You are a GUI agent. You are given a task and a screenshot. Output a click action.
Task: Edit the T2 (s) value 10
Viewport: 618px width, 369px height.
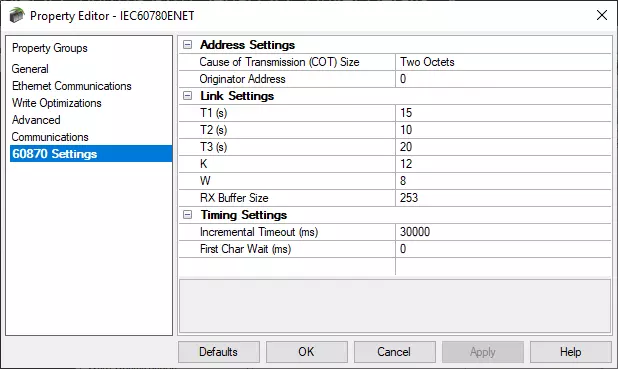tap(503, 130)
